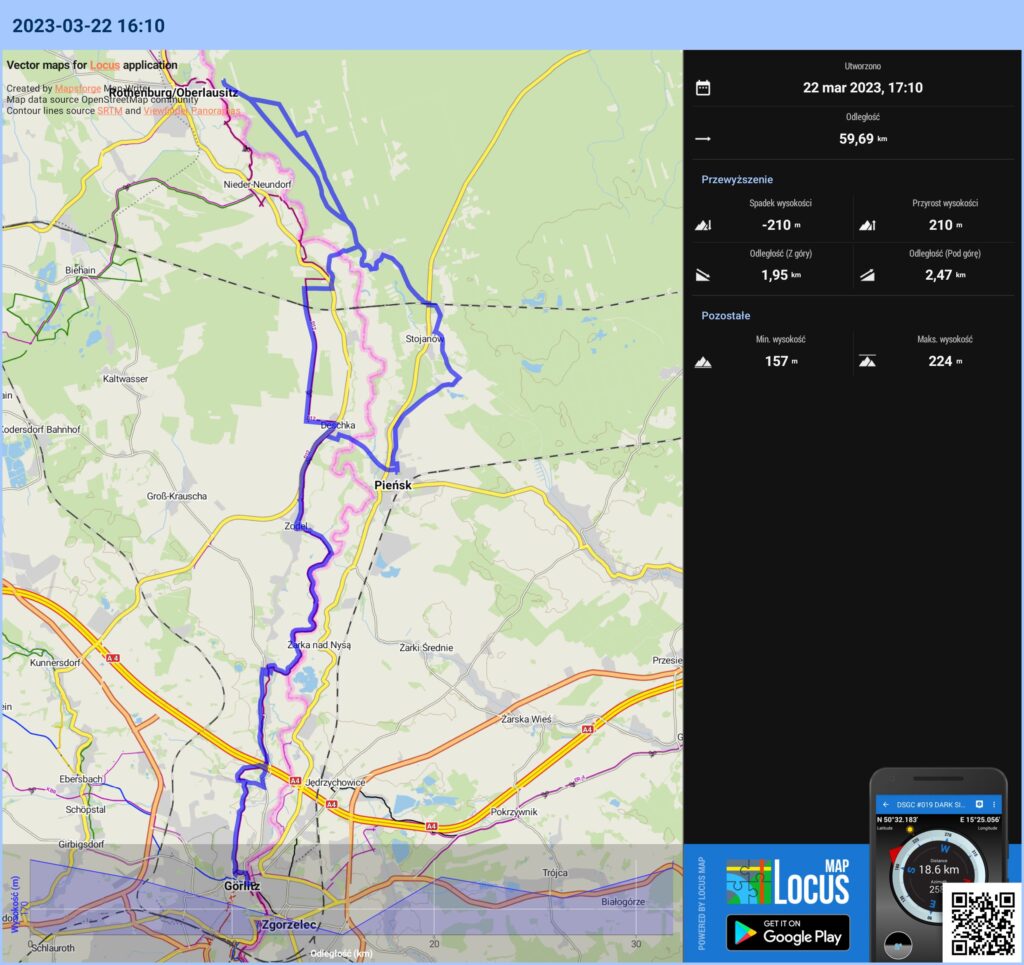The image size is (1024, 965).
Task: Open the Viewfinder Panoramas link
Action: (x=191, y=111)
